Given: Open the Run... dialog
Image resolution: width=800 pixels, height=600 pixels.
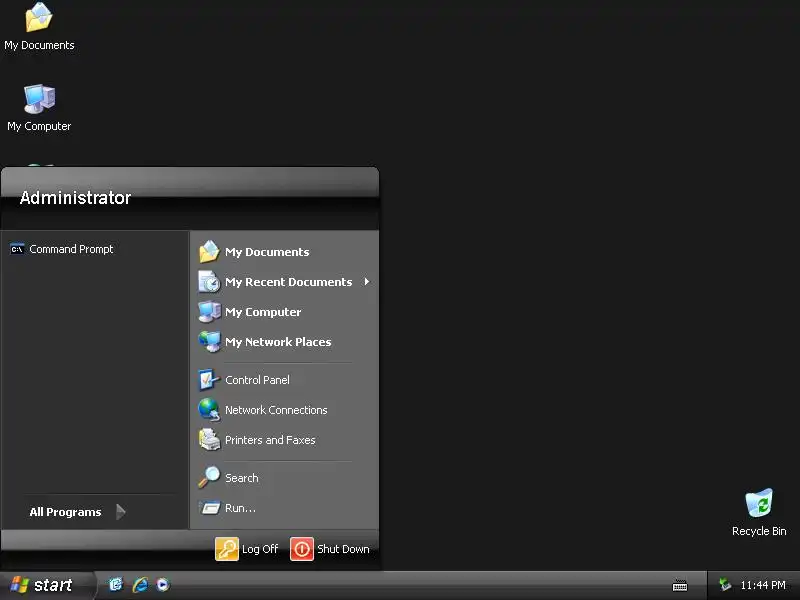Looking at the screenshot, I should pos(284,508).
